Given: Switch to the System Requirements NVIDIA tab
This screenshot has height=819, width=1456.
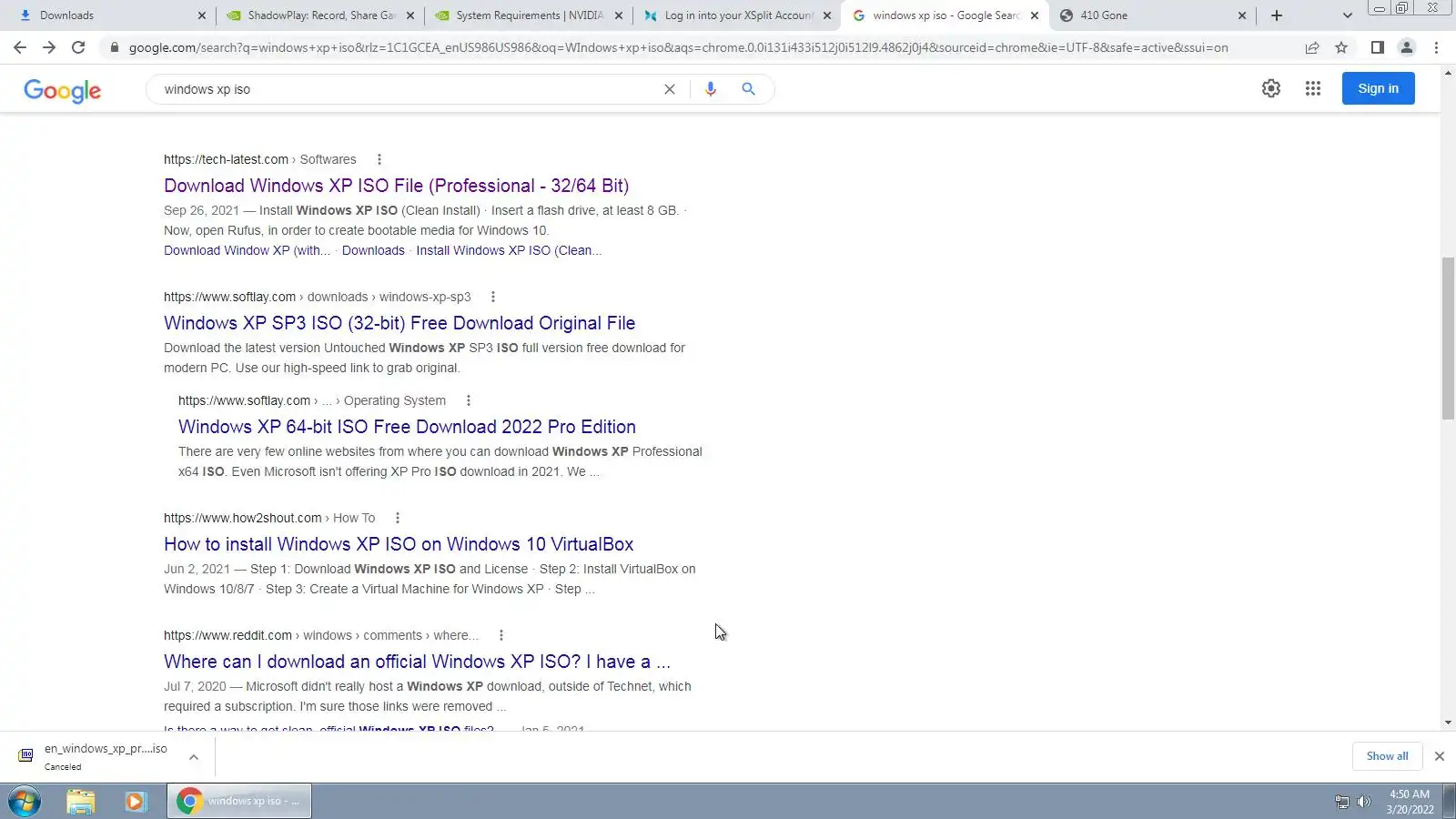Looking at the screenshot, I should click(530, 15).
